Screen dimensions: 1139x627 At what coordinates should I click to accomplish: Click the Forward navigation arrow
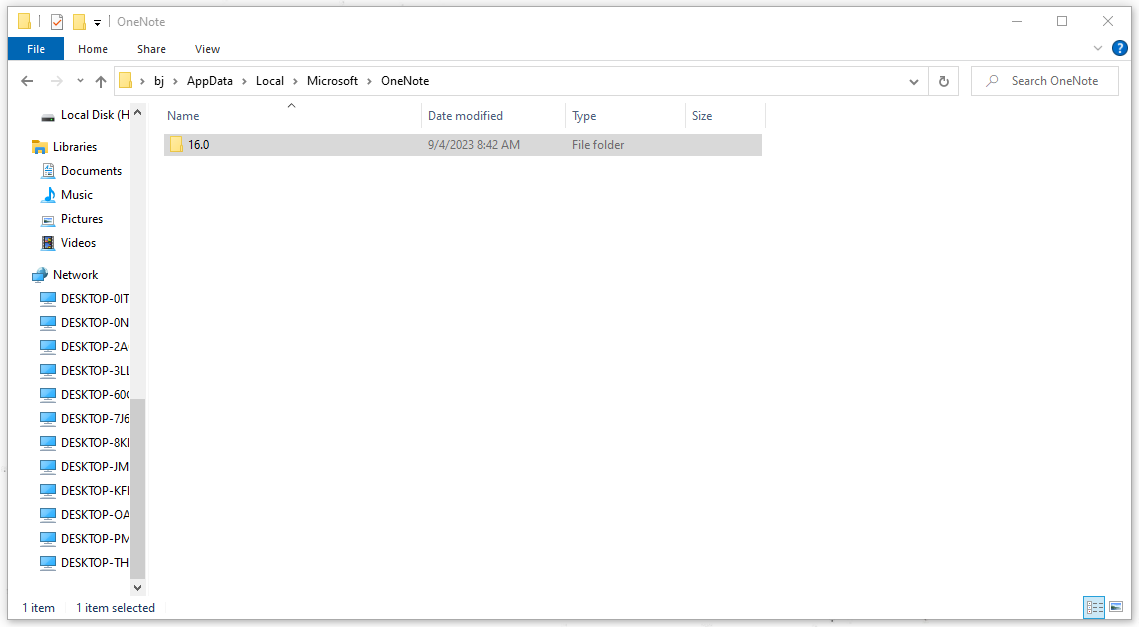point(57,81)
